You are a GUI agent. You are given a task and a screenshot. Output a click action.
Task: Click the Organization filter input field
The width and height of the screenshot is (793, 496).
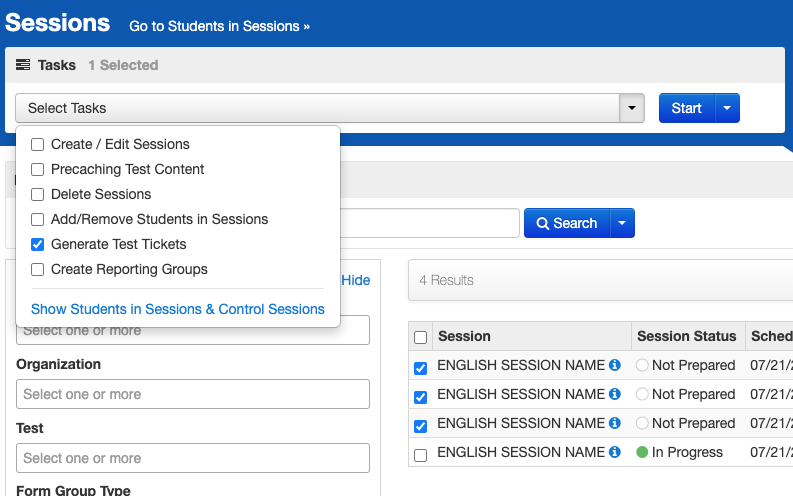coord(193,394)
